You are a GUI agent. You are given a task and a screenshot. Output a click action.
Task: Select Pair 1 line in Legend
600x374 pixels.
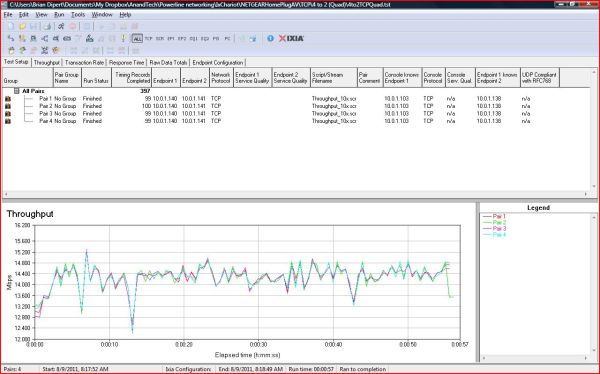494,216
